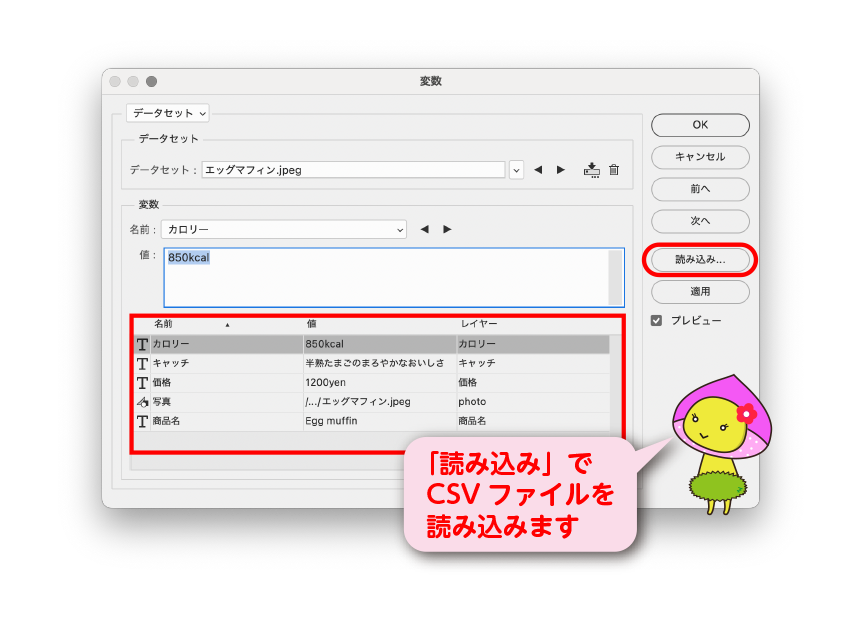Go to previous variable arrow beside 名前 dropdown
Viewport: 860px width, 629px height.
[424, 229]
